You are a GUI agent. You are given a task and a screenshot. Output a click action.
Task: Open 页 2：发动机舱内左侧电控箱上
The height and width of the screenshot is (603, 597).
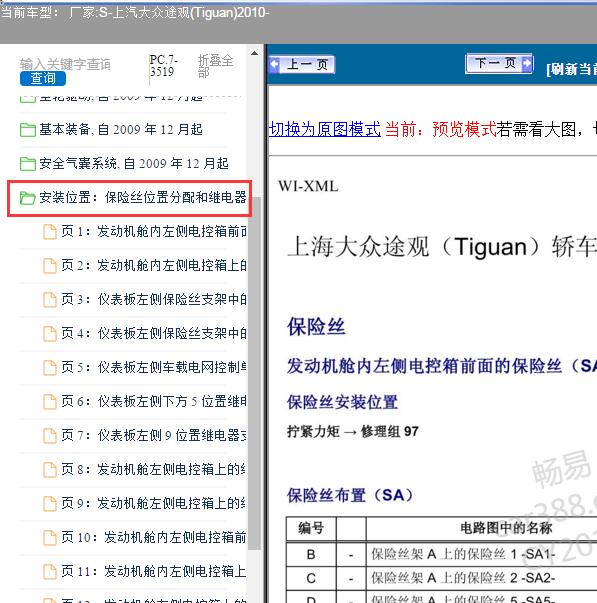(x=154, y=265)
